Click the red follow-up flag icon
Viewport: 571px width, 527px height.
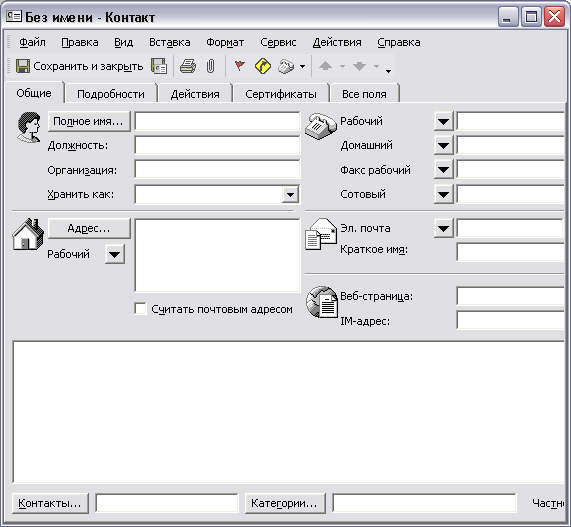[x=239, y=66]
